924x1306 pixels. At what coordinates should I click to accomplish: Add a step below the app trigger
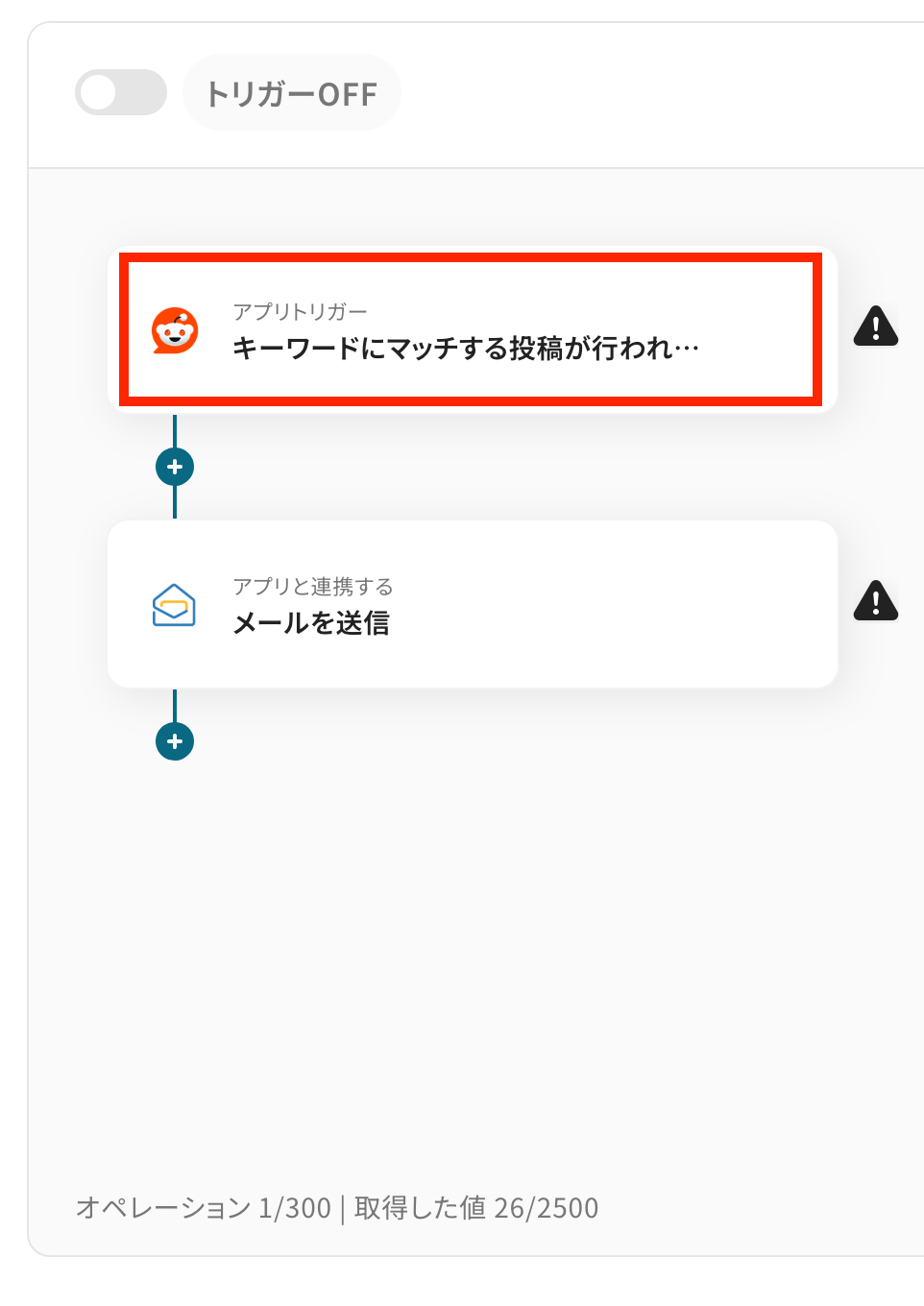[x=175, y=467]
